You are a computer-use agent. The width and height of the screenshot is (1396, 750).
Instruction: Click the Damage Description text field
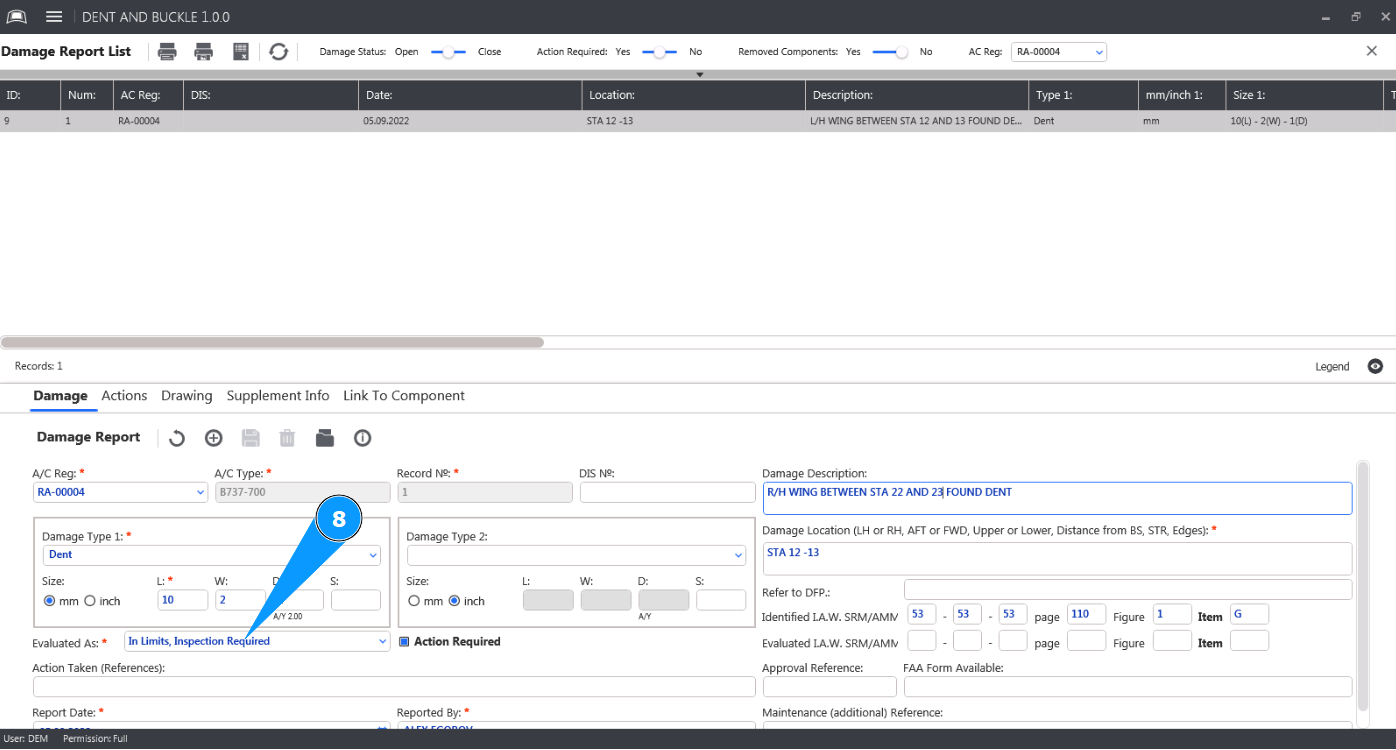click(1056, 498)
